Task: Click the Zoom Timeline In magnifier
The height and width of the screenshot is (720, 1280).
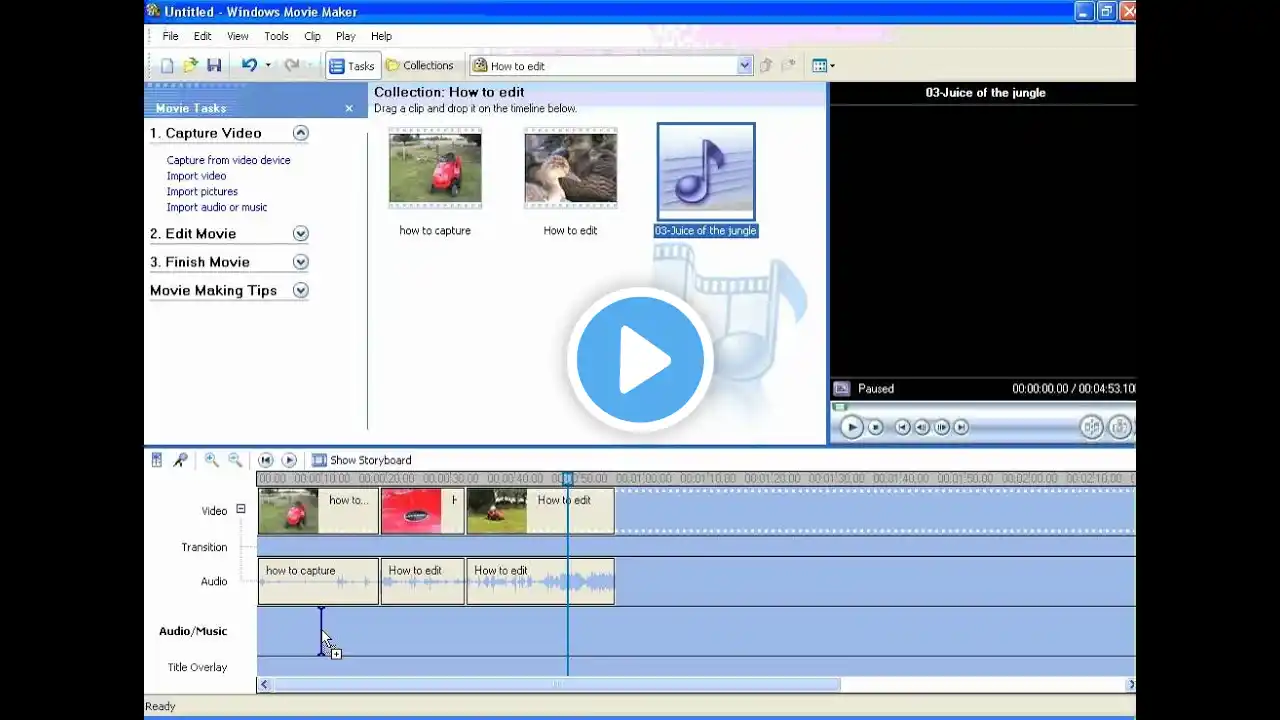Action: pos(212,460)
